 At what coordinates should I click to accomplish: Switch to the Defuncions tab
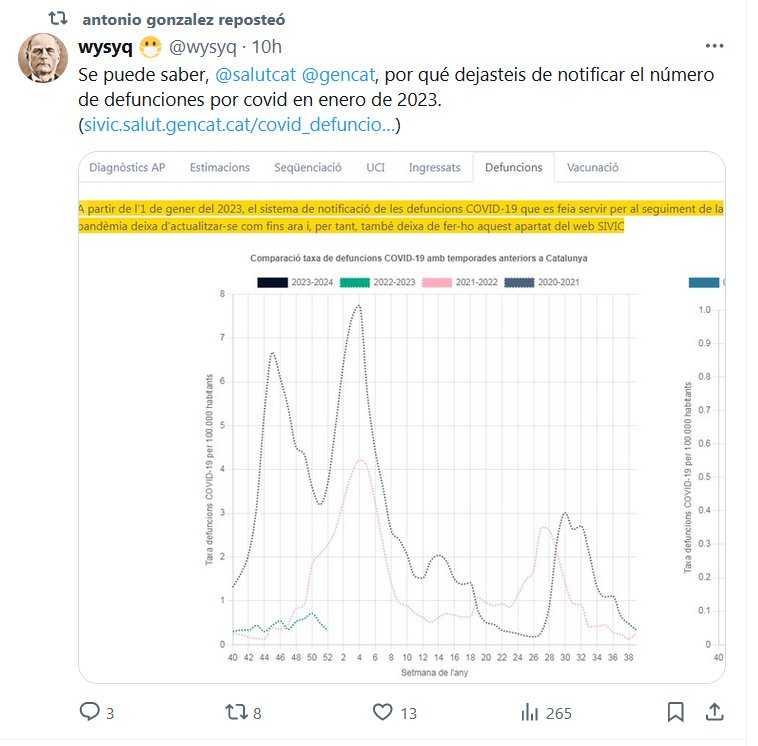coord(513,168)
